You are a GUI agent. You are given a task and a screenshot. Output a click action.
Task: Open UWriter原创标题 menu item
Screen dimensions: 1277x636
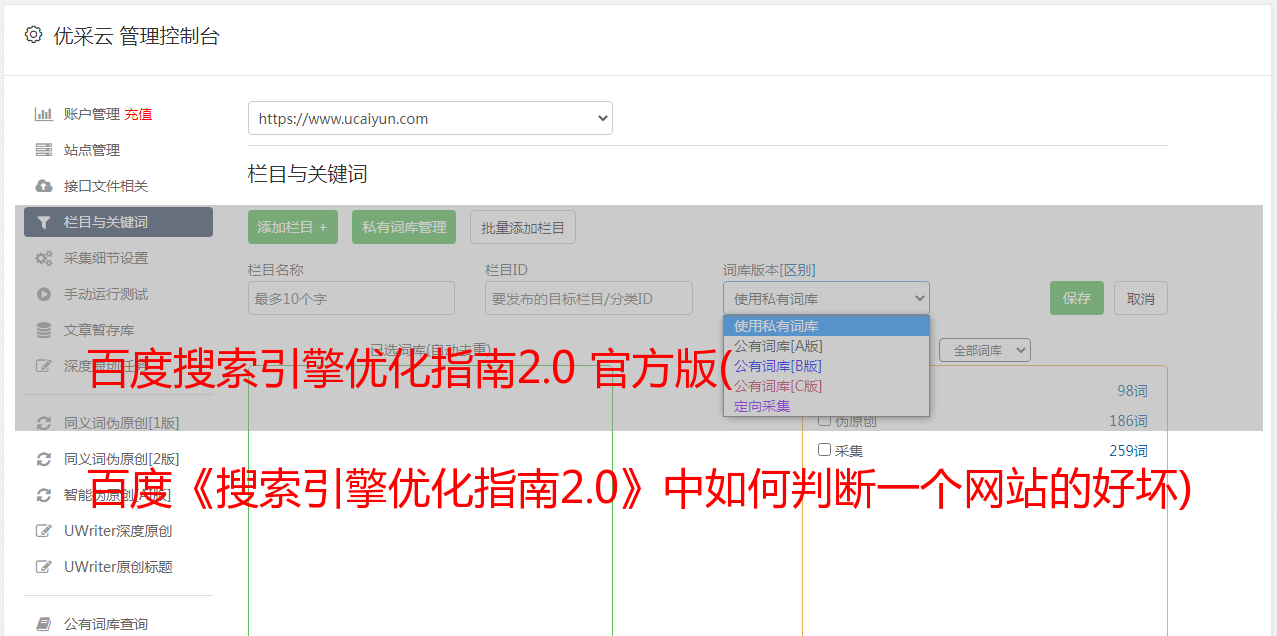point(118,567)
